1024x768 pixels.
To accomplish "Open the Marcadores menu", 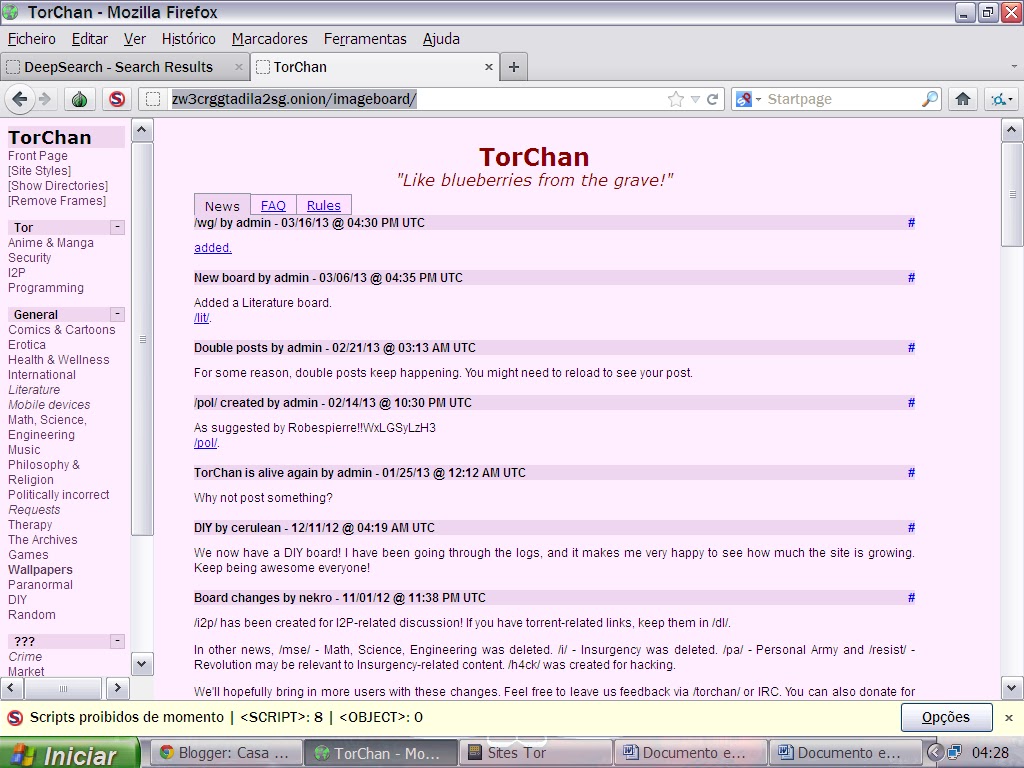I will (269, 39).
